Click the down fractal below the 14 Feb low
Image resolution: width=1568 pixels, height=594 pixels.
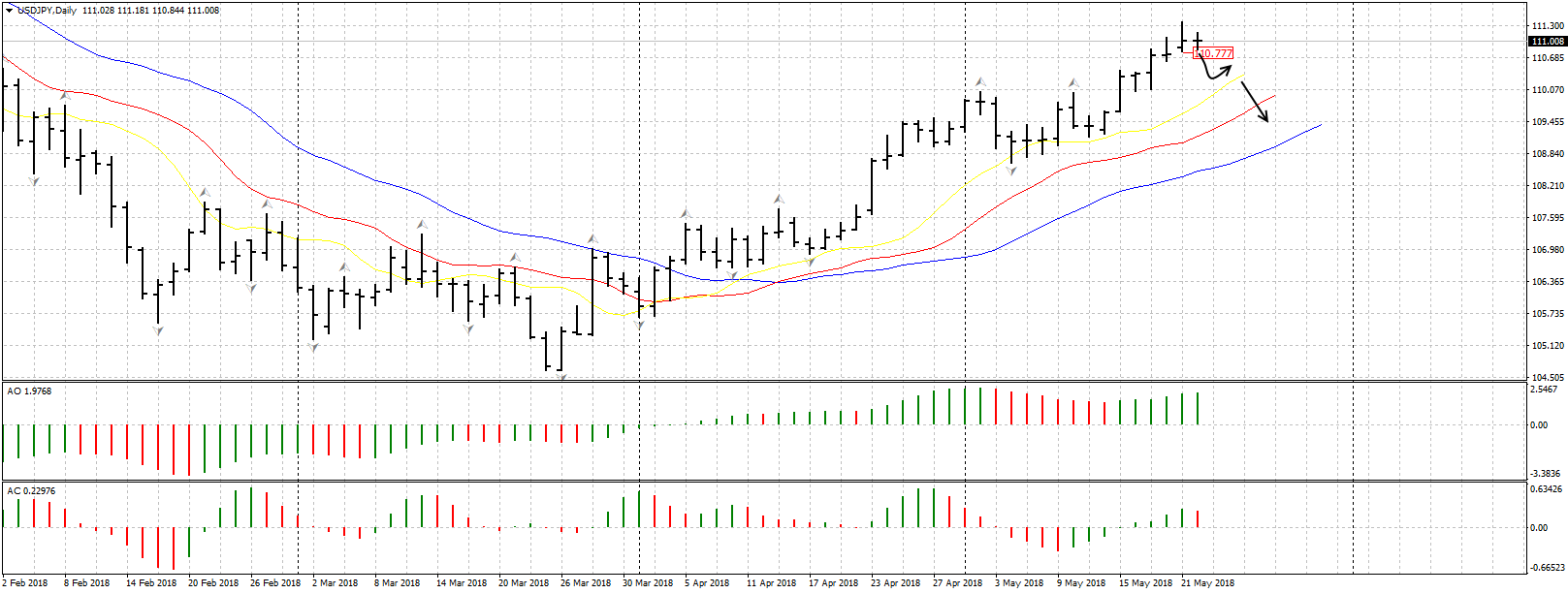point(158,331)
